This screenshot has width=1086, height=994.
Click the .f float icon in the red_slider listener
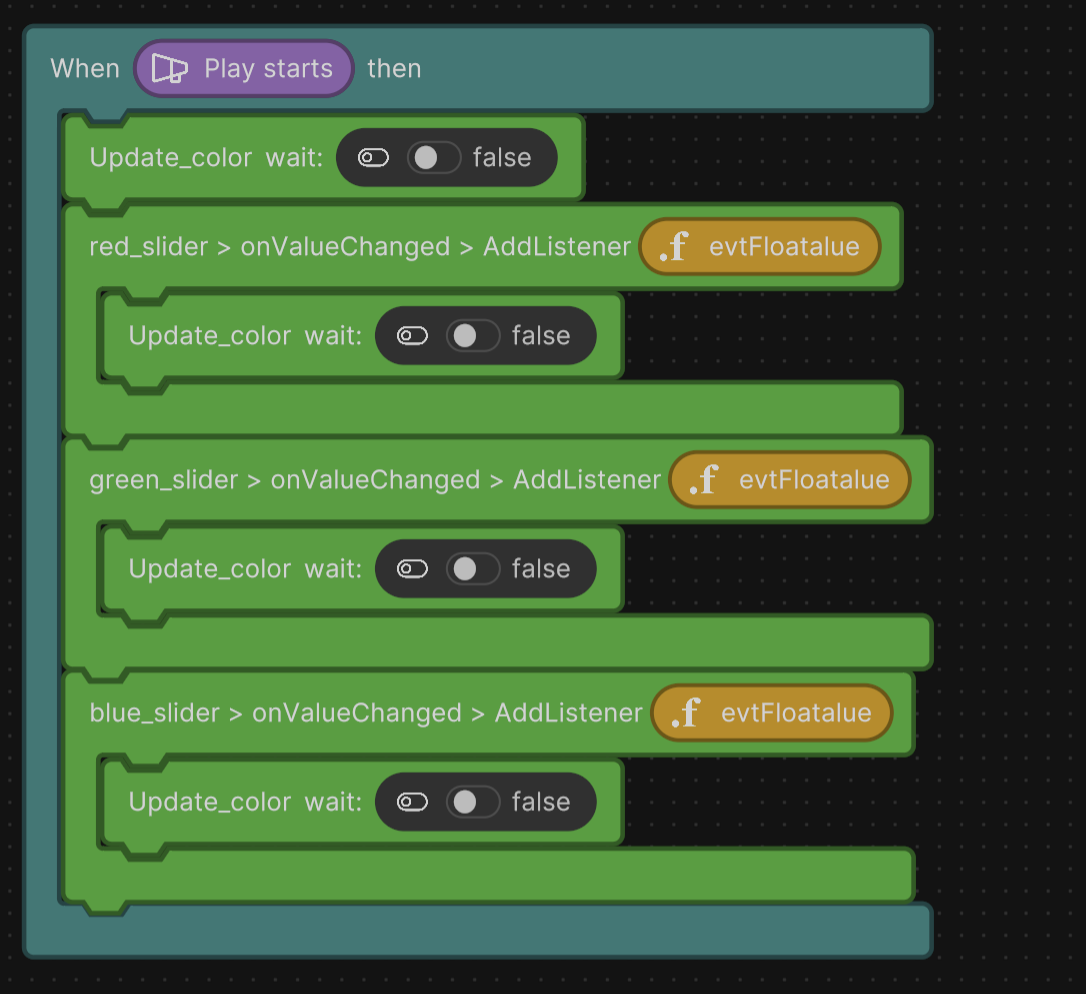point(676,246)
